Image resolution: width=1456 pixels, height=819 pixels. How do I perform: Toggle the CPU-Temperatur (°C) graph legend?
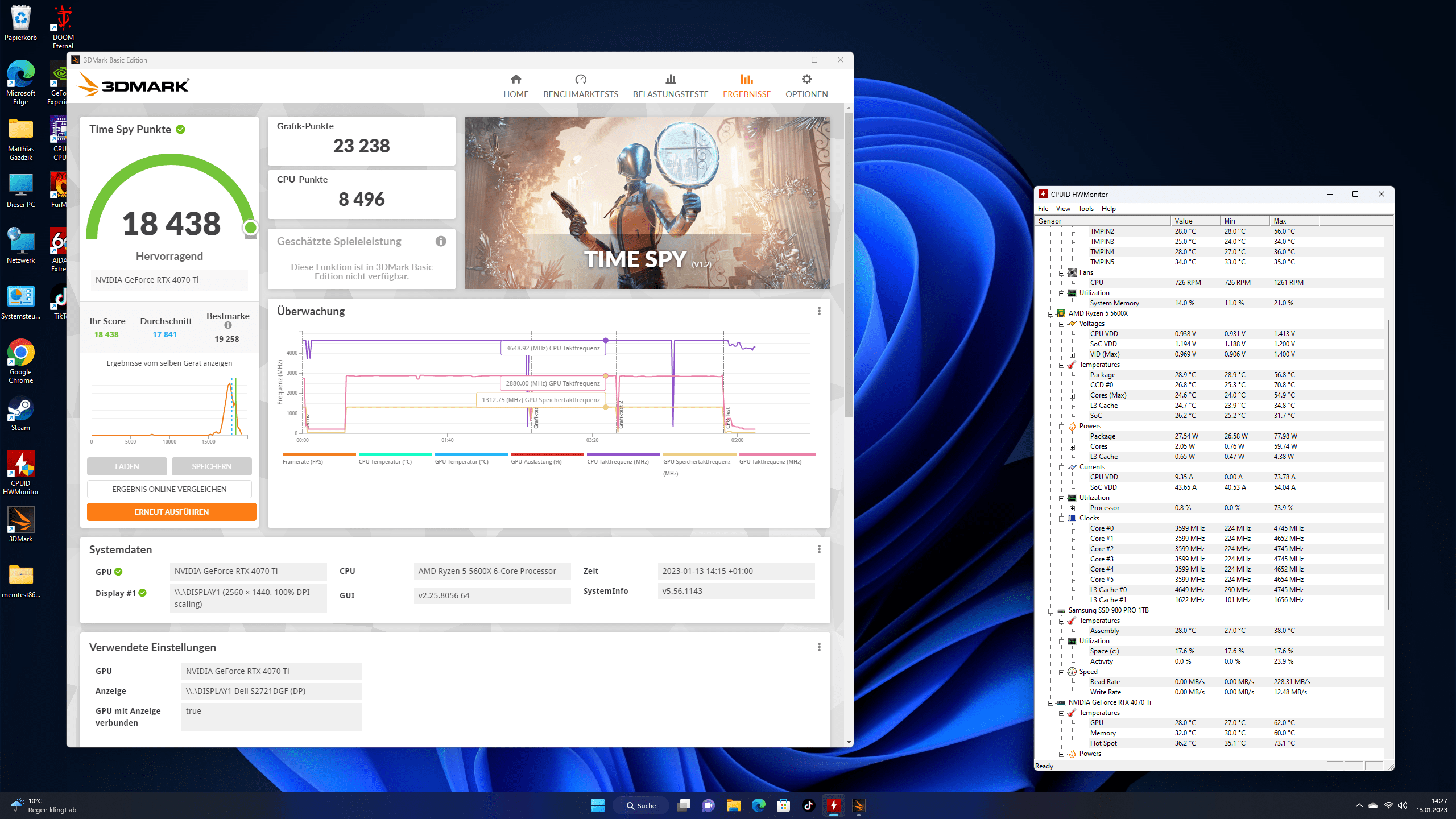(395, 458)
